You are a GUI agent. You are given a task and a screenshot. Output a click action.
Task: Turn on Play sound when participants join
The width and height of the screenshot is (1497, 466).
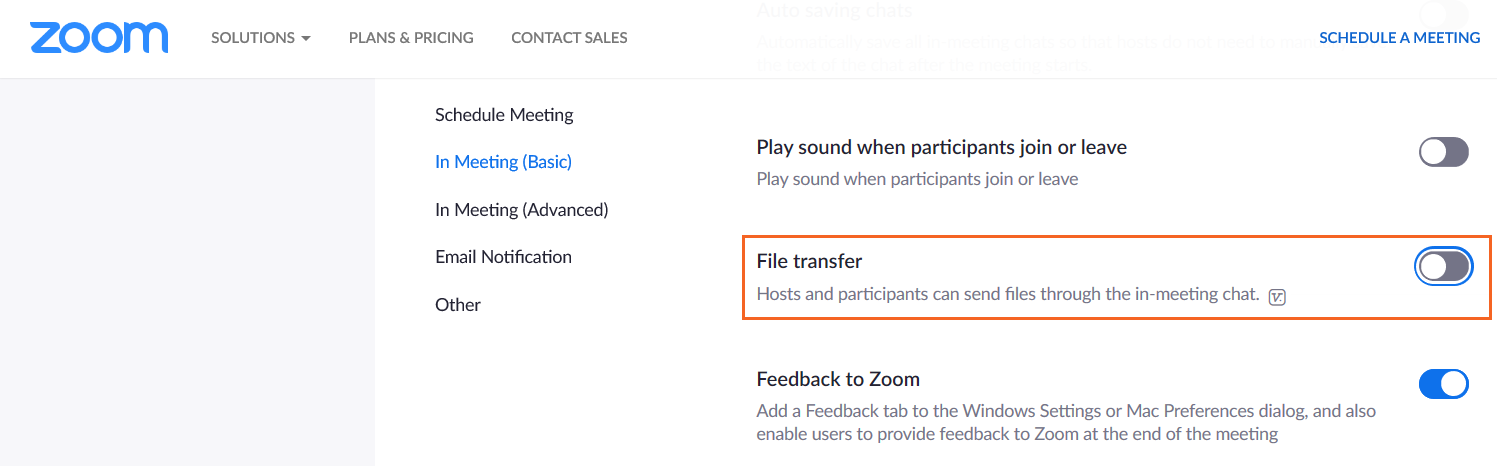point(1443,152)
